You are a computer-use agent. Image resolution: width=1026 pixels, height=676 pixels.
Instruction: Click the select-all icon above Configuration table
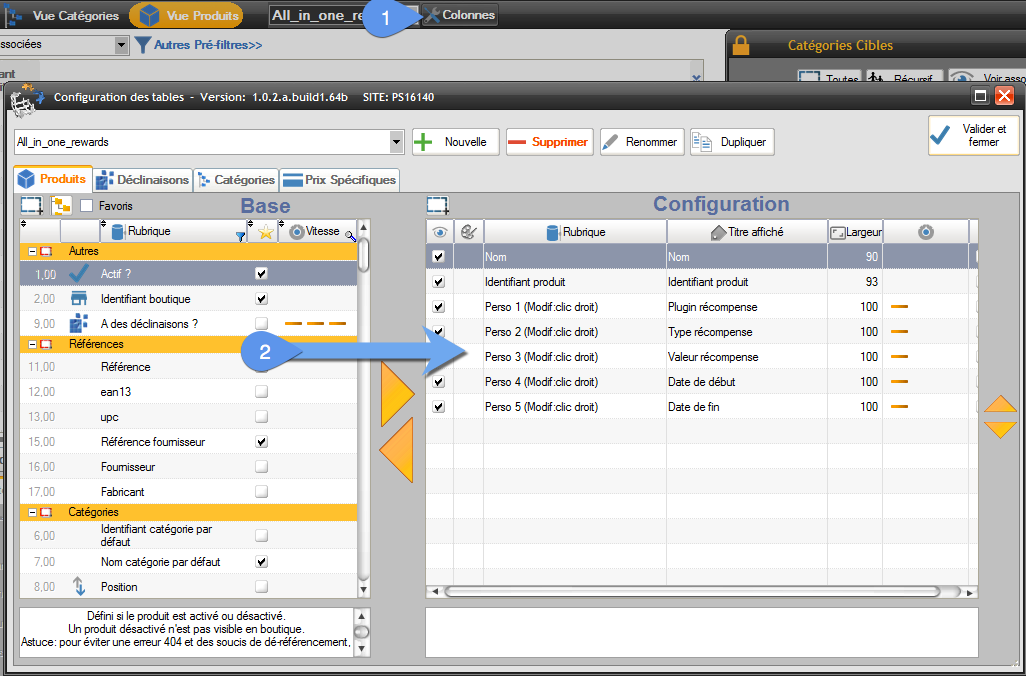click(437, 206)
